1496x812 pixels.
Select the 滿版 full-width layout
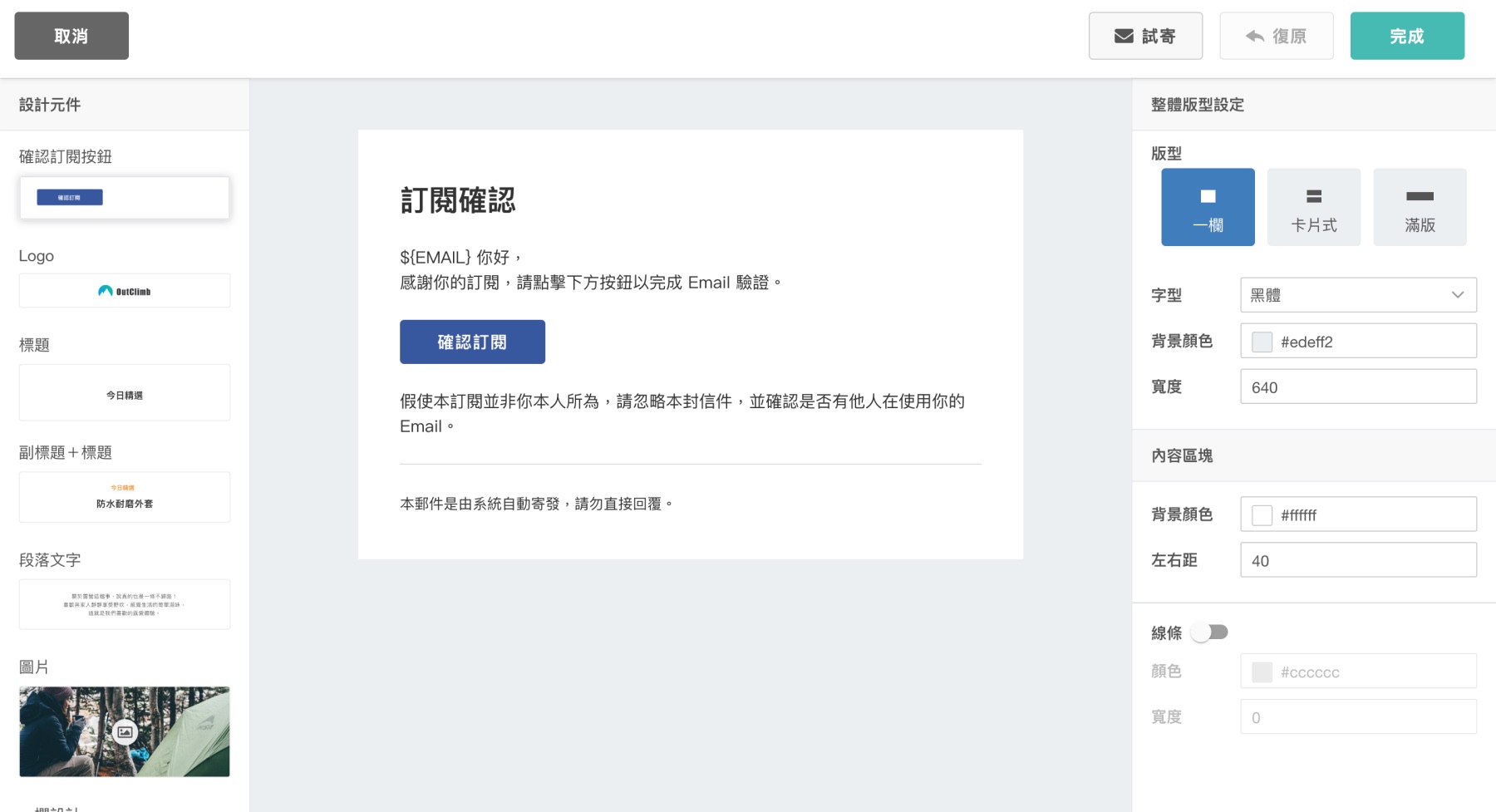click(1420, 207)
